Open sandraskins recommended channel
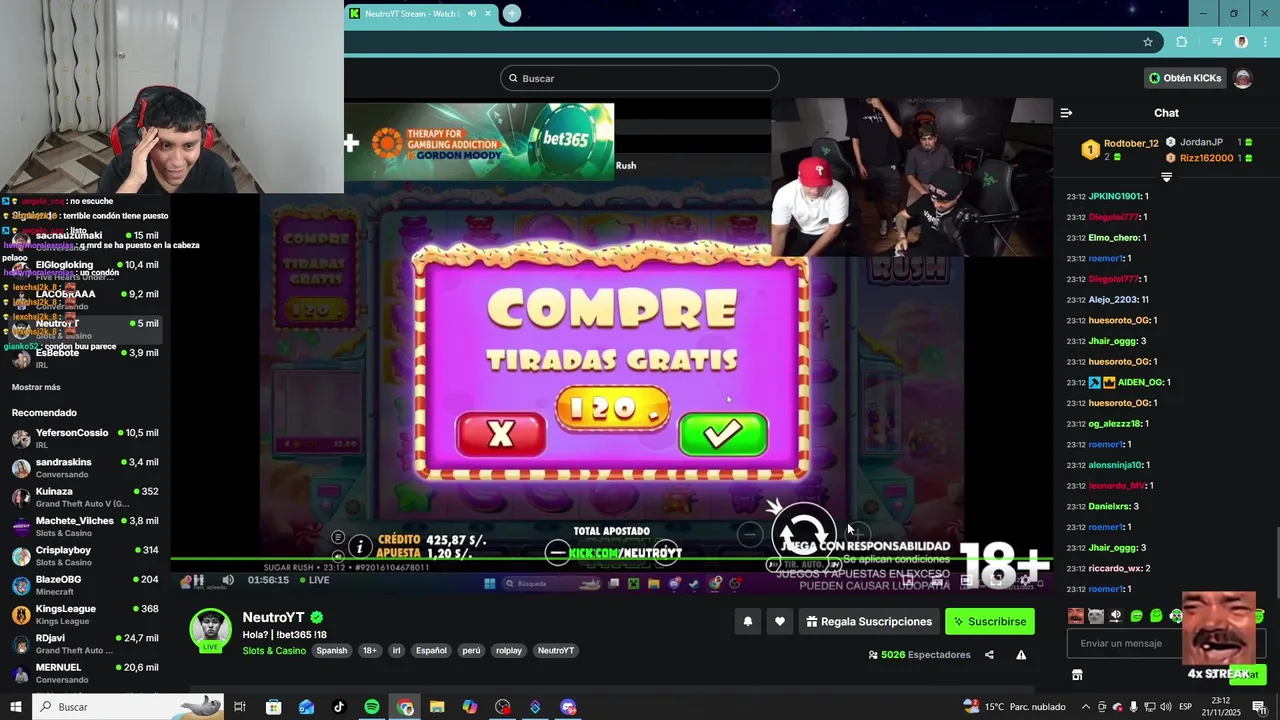The height and width of the screenshot is (720, 1280). (x=85, y=468)
